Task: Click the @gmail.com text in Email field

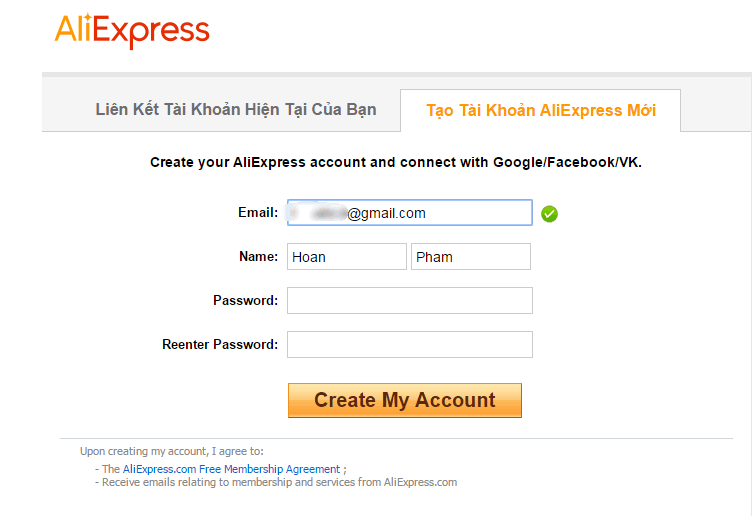Action: pos(387,213)
